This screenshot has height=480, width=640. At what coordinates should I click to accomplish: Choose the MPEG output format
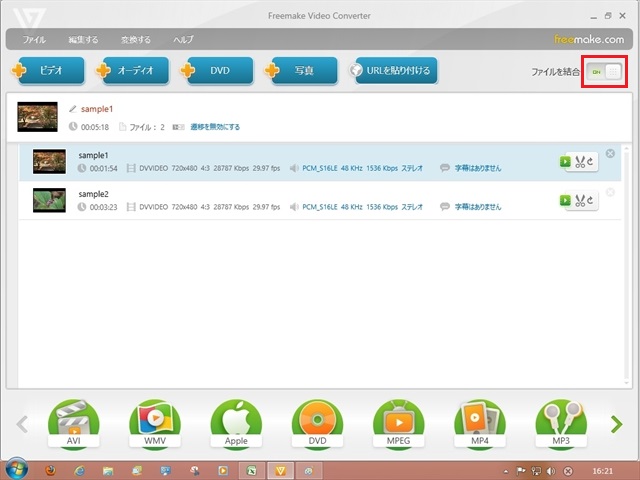point(398,423)
